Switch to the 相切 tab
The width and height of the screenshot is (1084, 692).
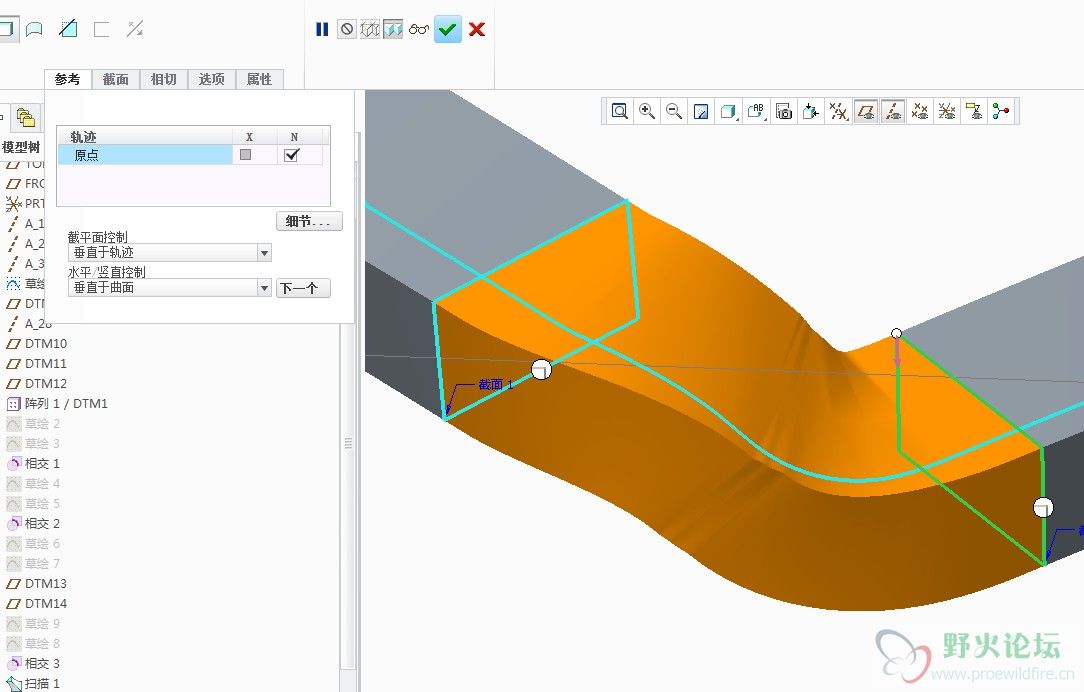(163, 79)
